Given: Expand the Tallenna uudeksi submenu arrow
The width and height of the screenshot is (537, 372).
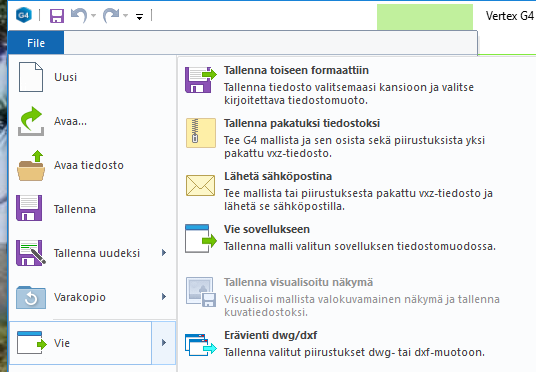Looking at the screenshot, I should [x=164, y=253].
